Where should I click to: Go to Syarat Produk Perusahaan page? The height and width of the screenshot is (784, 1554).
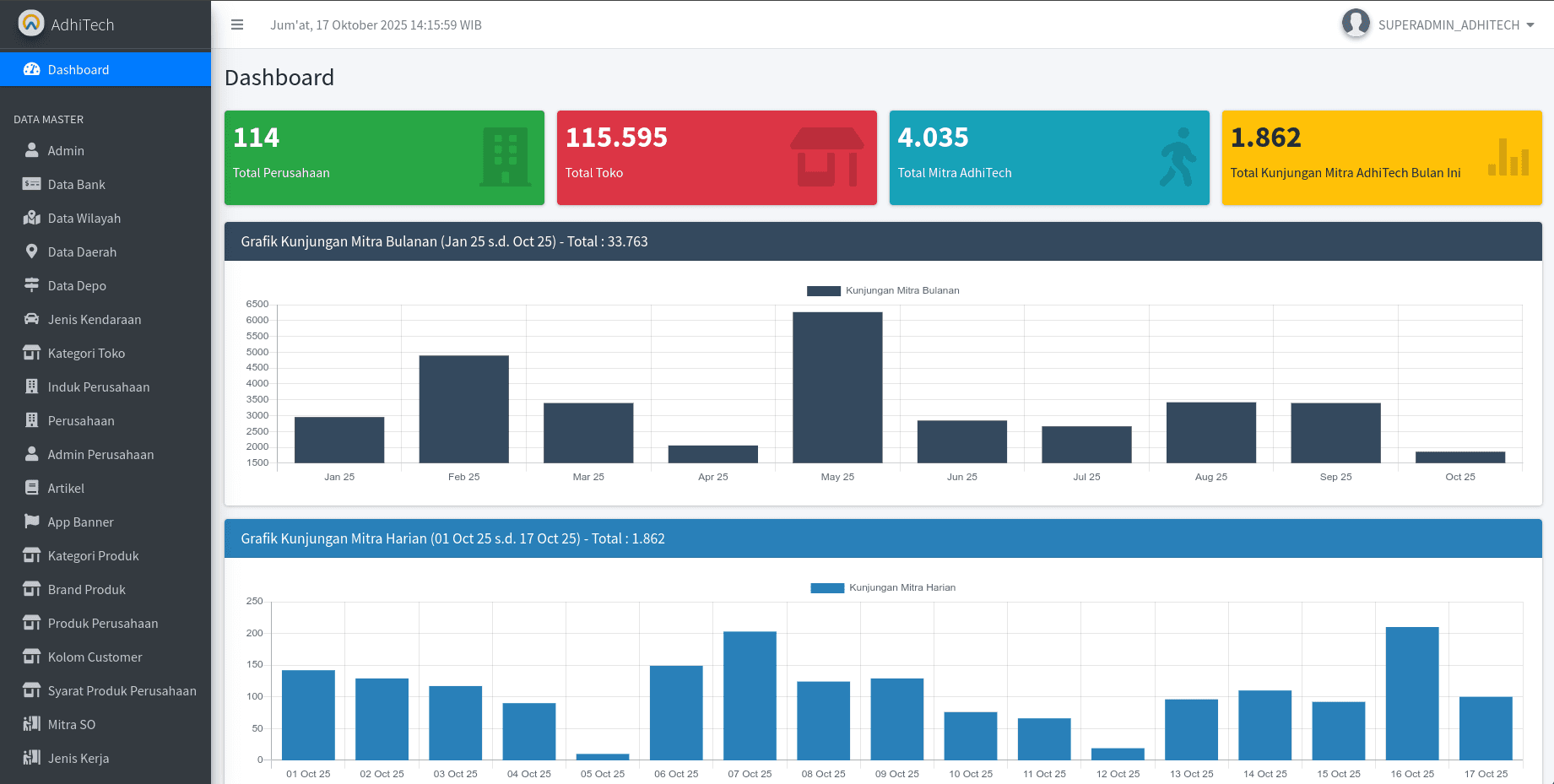[x=106, y=690]
